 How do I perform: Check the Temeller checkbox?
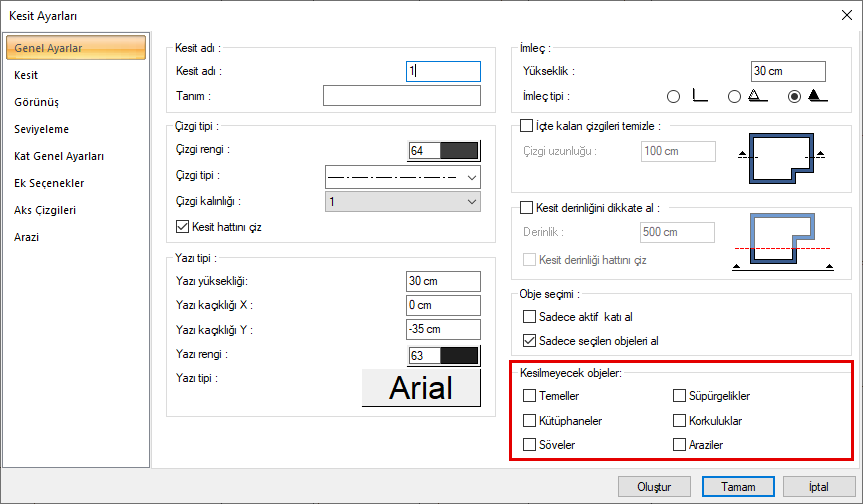coord(529,396)
